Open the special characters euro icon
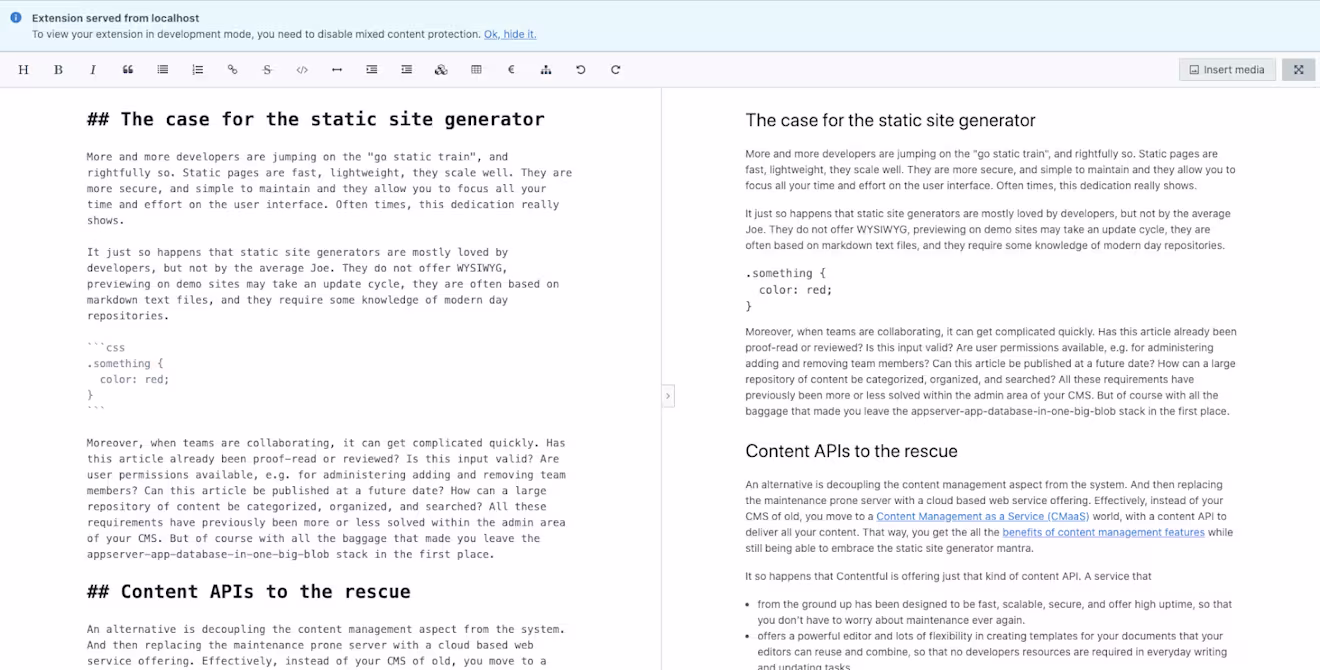The image size is (1320, 670). (511, 70)
